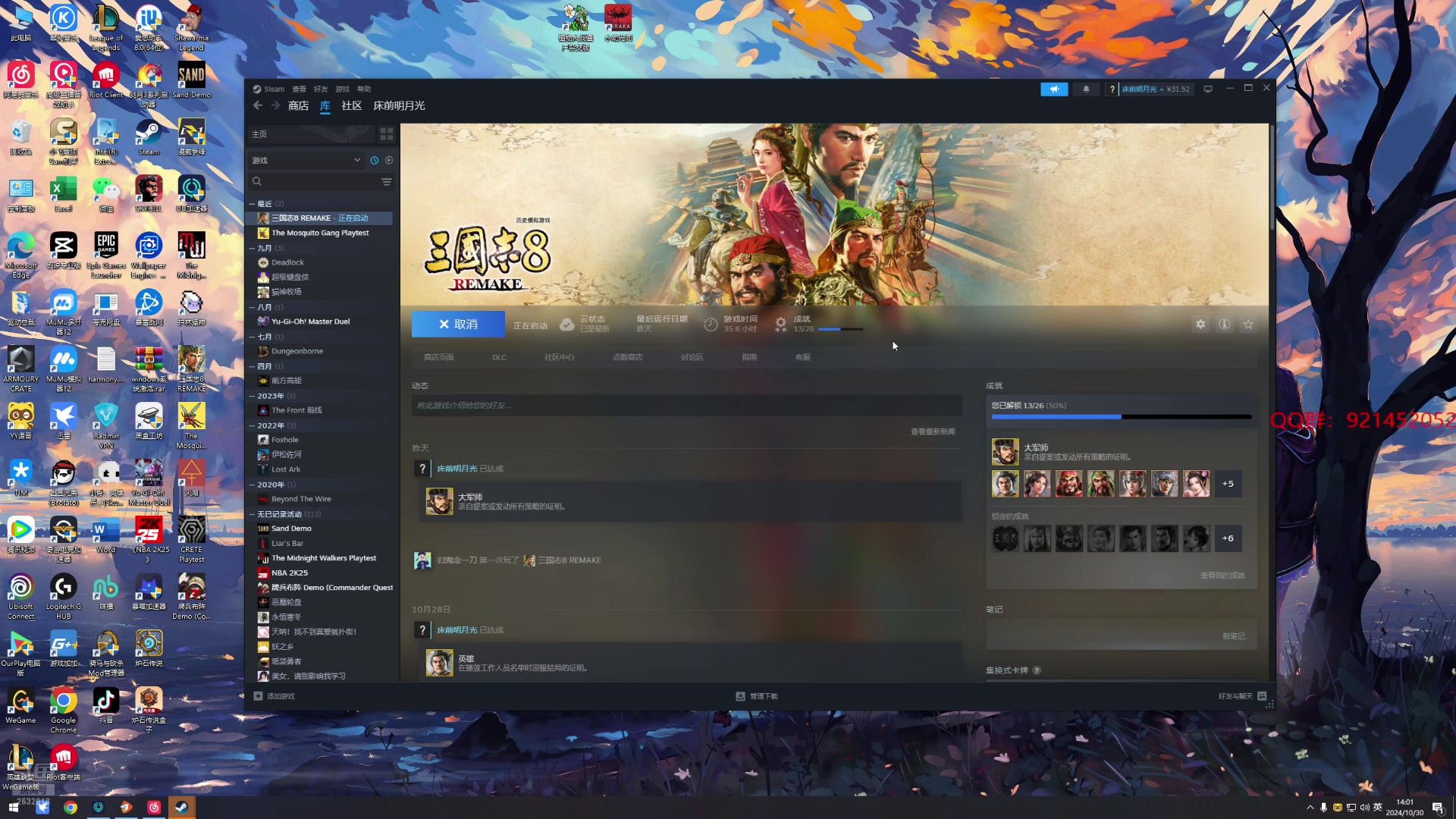
Task: Open game settings gear icon
Action: pos(1200,325)
